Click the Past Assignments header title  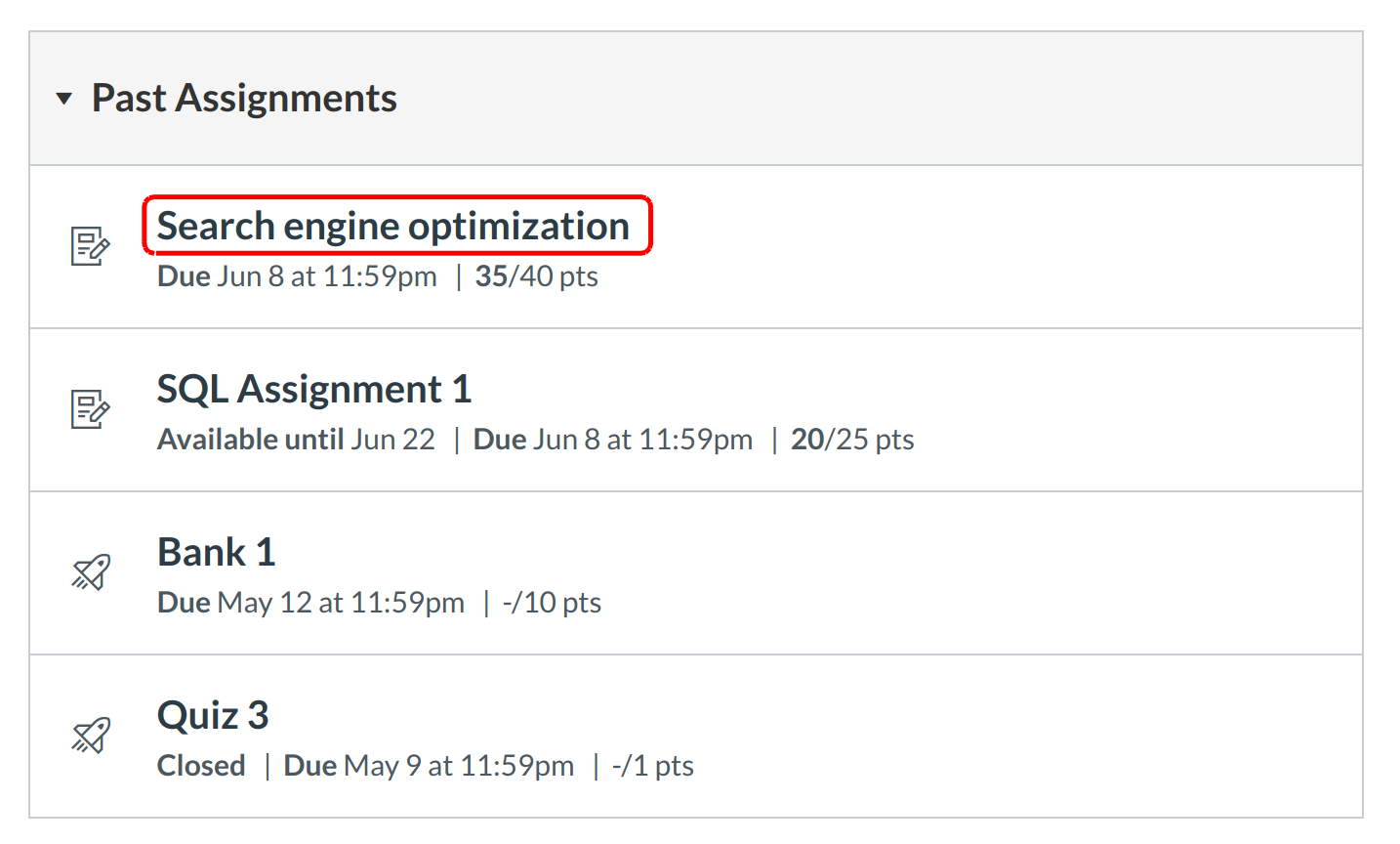(x=244, y=99)
